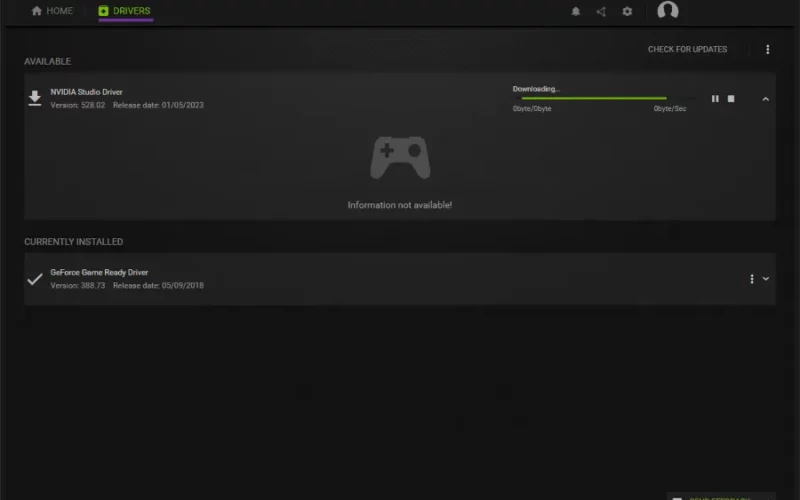Click the Version: 528.02 text

point(78,105)
